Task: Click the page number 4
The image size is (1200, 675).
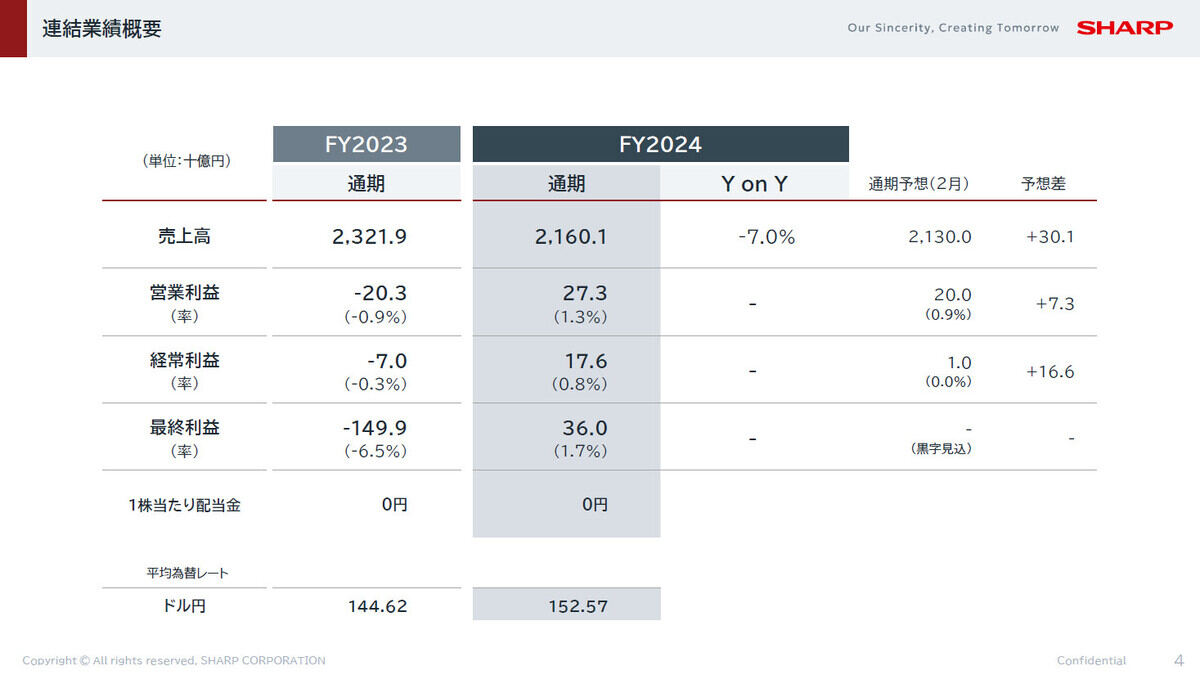Action: pos(1178,660)
